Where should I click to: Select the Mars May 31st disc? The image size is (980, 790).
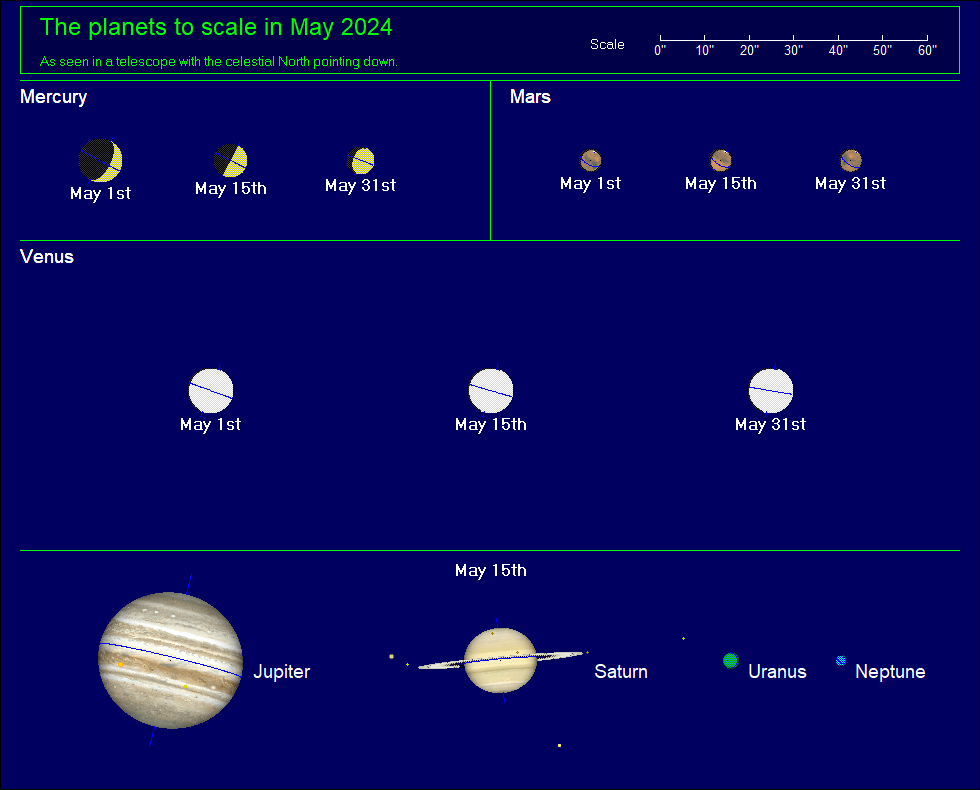851,160
